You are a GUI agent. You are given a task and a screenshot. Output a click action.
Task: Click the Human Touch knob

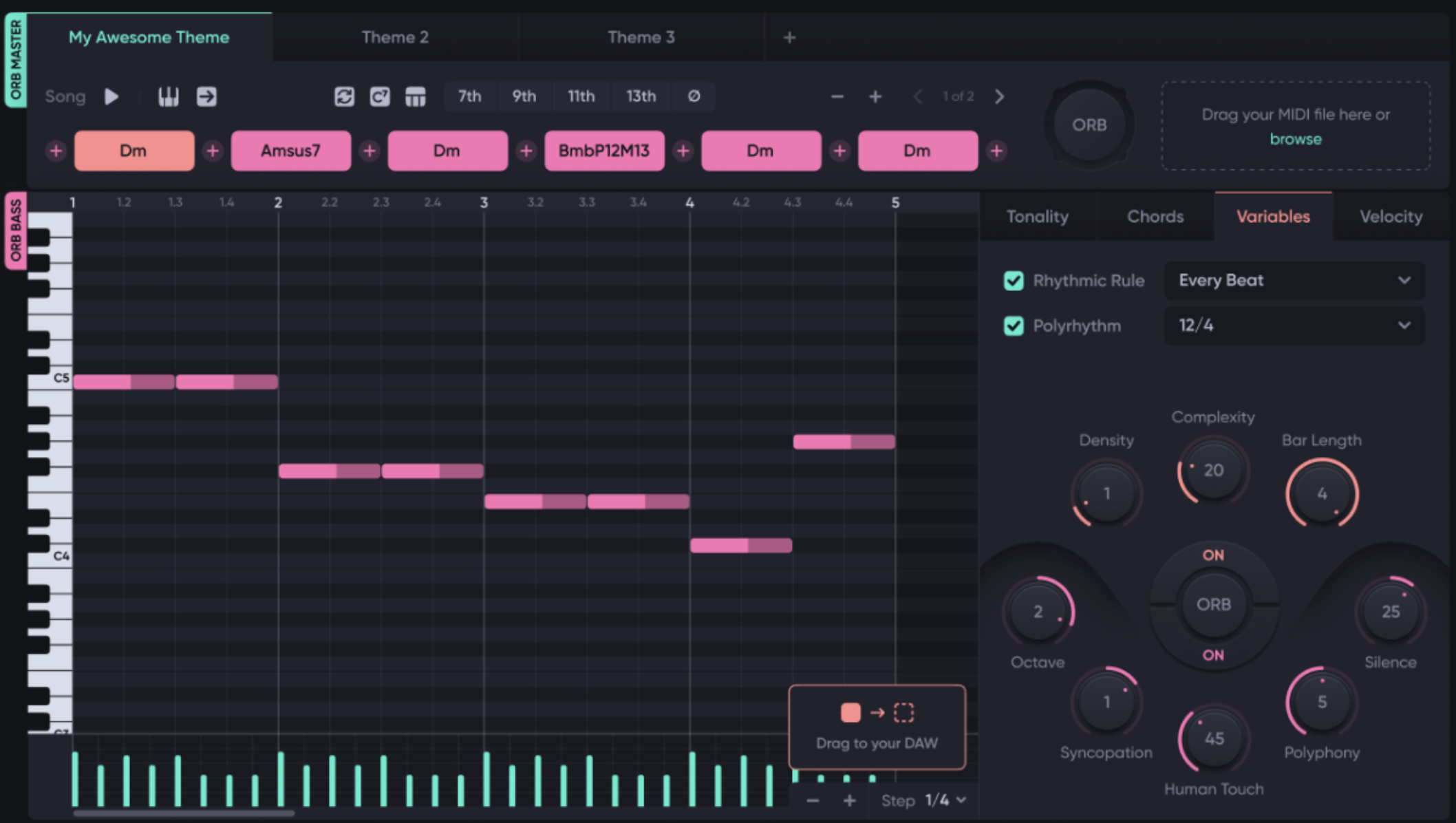pyautogui.click(x=1214, y=739)
